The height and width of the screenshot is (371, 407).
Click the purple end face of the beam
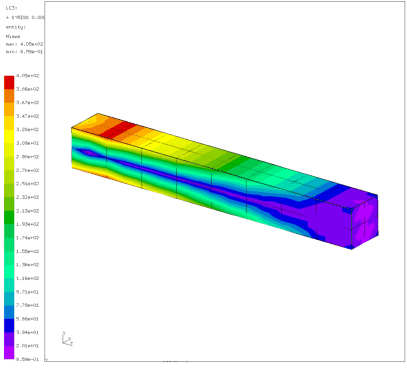(x=365, y=221)
